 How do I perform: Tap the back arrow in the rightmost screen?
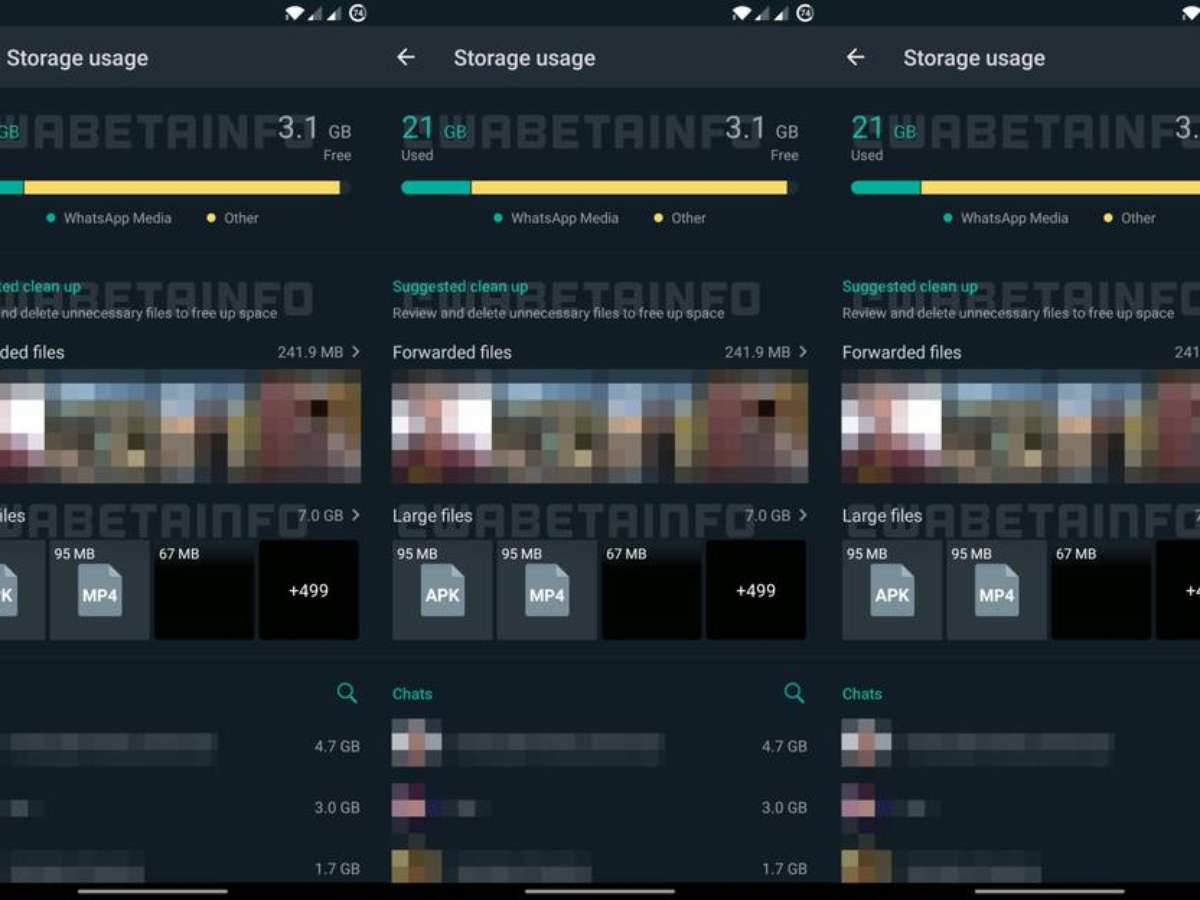pyautogui.click(x=855, y=58)
